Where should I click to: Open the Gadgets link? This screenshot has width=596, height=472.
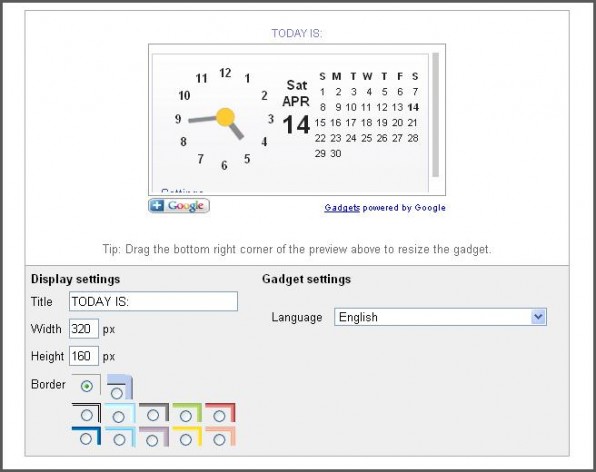pos(342,208)
